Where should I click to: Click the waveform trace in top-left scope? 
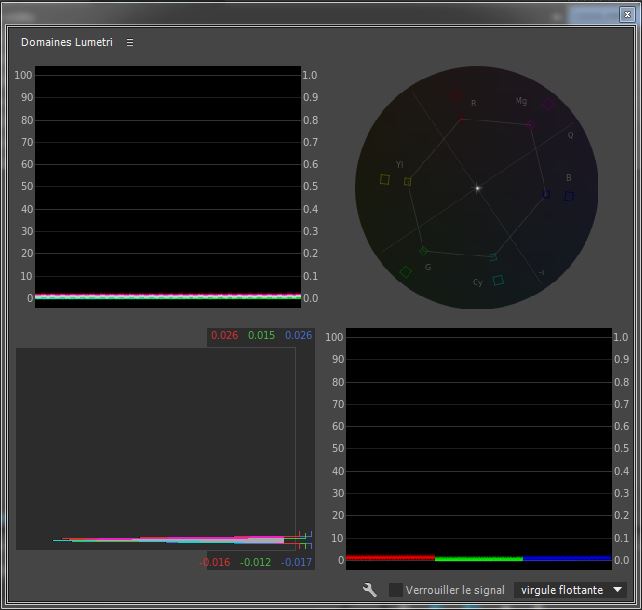[167, 296]
